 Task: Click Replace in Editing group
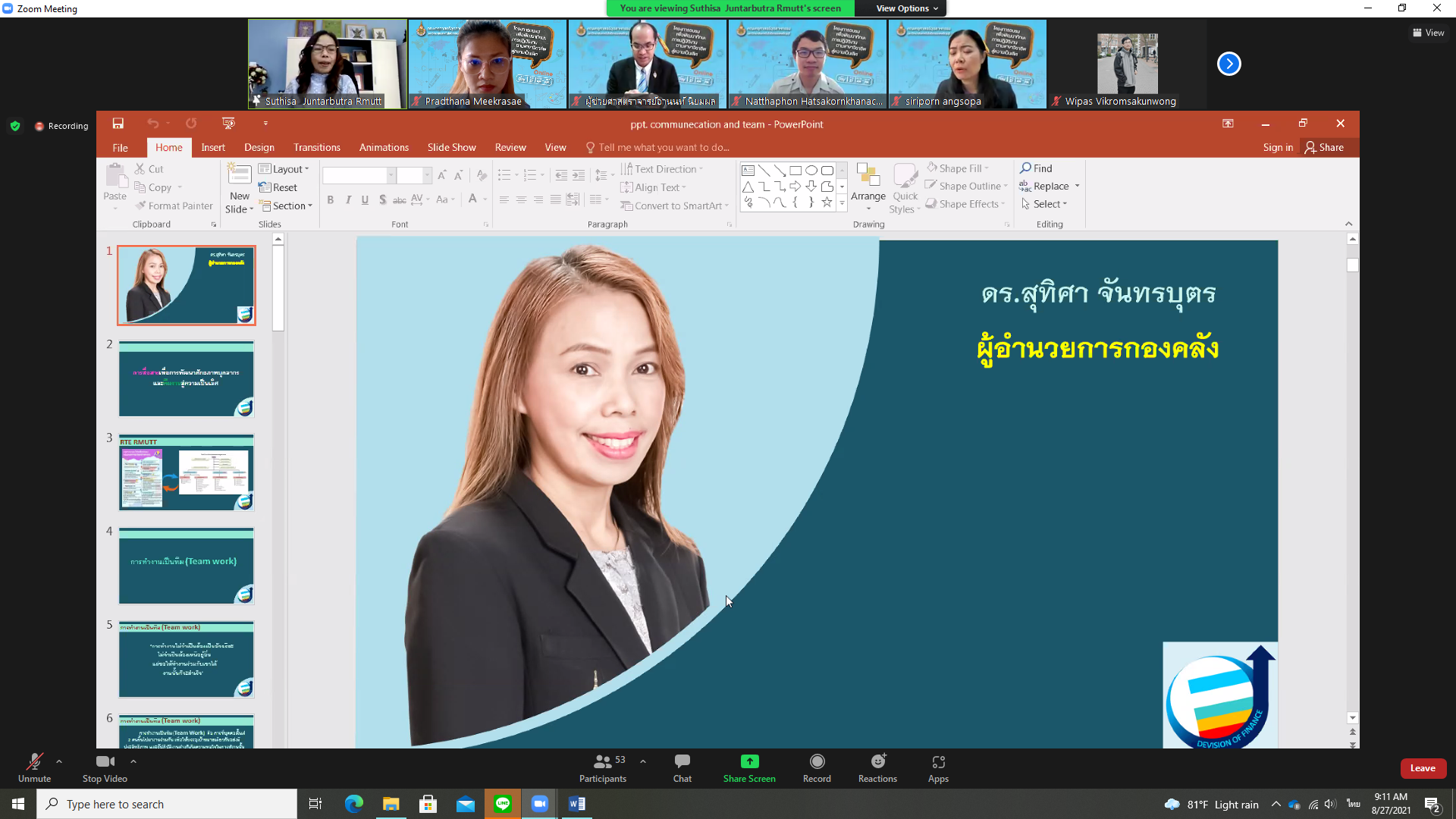coord(1044,186)
